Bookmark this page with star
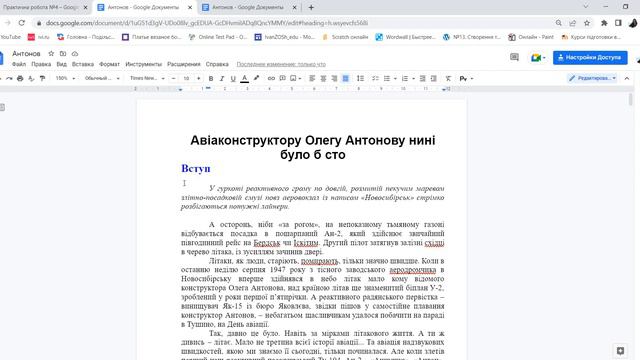The height and width of the screenshot is (360, 640). (x=587, y=23)
